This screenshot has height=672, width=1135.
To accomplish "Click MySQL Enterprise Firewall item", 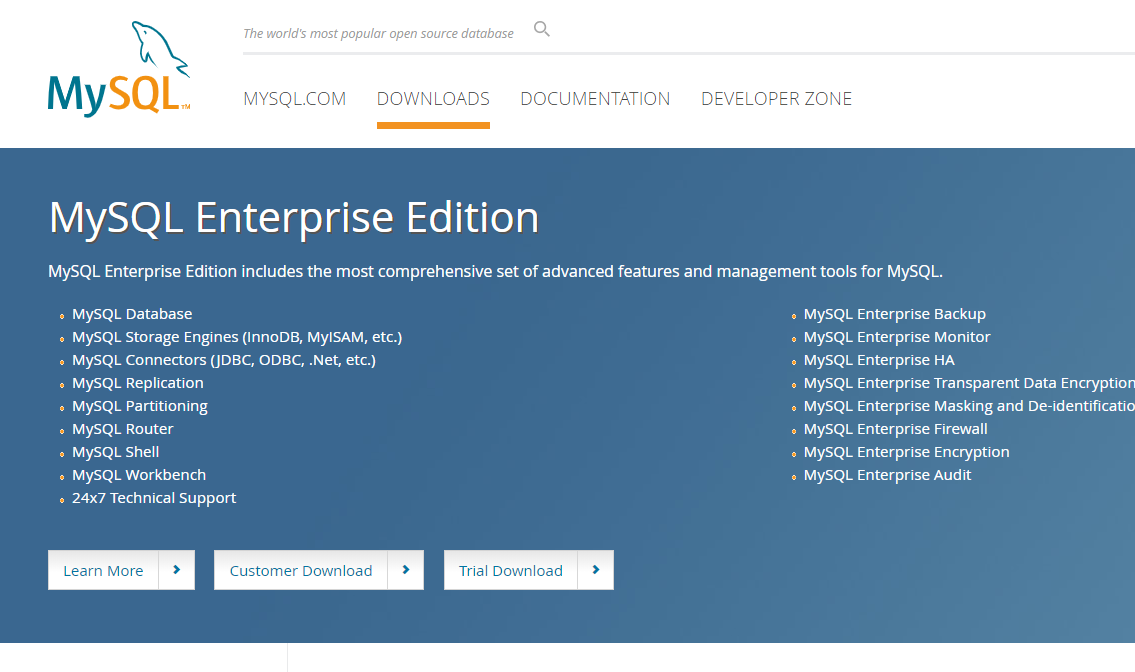I will [895, 429].
